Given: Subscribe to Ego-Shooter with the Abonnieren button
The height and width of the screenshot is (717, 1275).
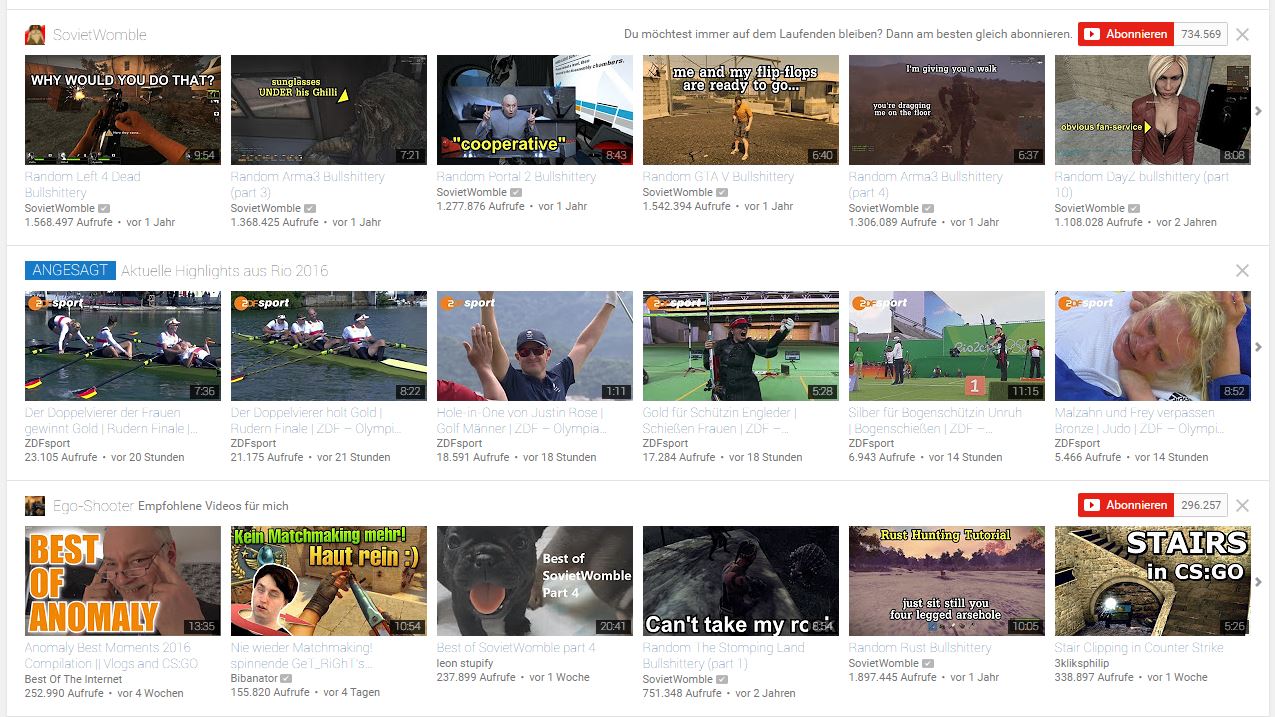Looking at the screenshot, I should [x=1125, y=505].
